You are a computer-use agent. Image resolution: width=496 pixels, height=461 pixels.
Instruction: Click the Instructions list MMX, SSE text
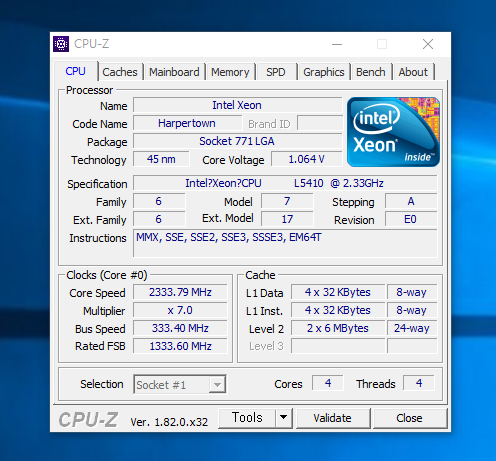click(x=229, y=237)
